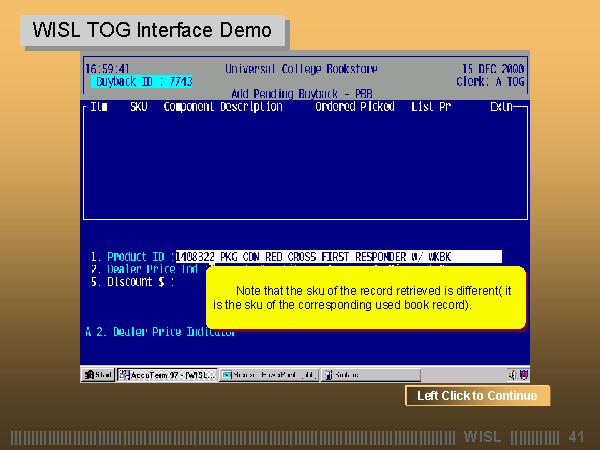Switch to the PowerPoint taskbar window

(268, 374)
